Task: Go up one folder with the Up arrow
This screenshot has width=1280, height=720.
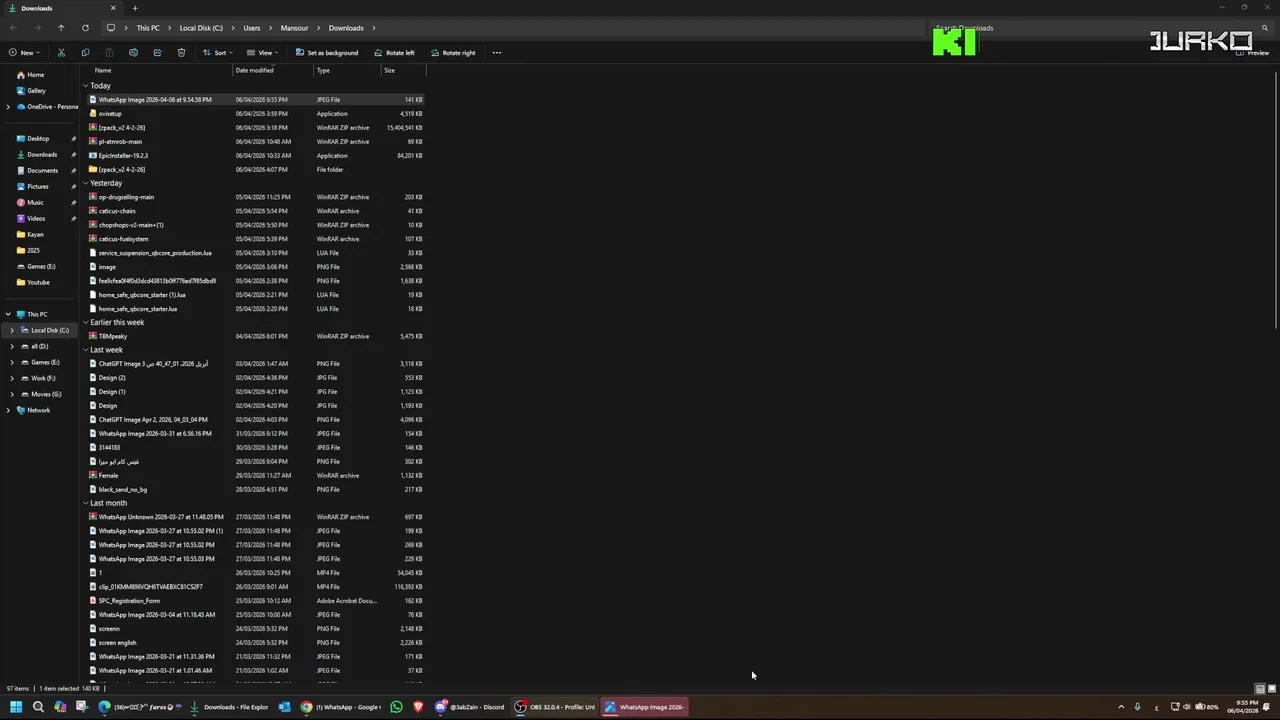Action: click(x=61, y=28)
